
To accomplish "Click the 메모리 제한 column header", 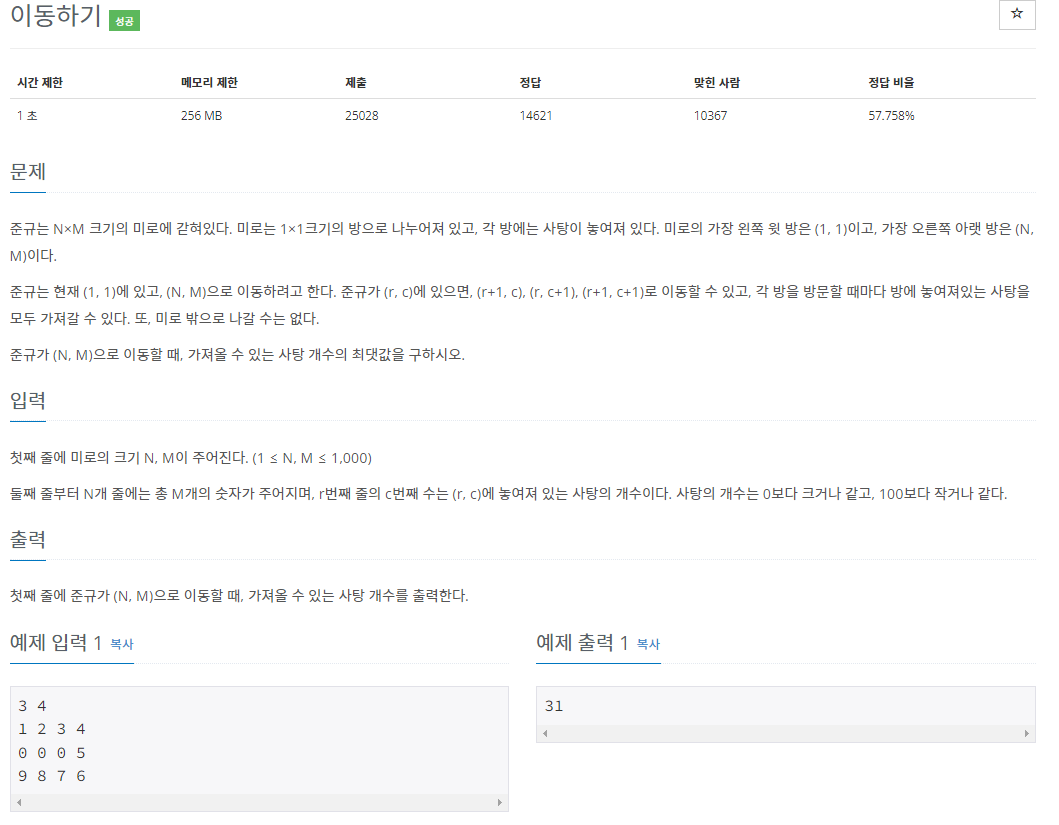I will point(209,82).
